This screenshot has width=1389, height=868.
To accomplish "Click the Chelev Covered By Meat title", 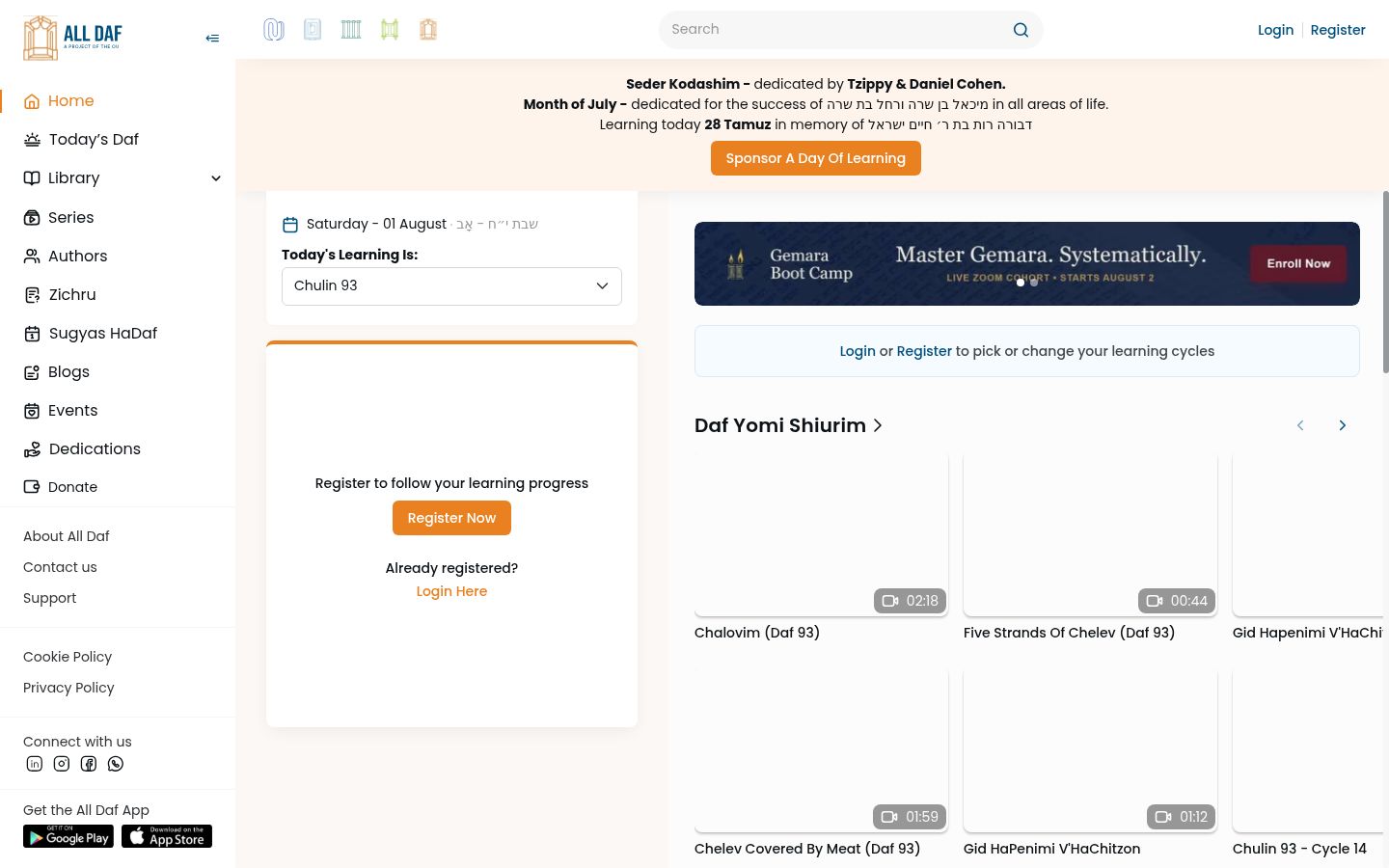I will point(807,849).
